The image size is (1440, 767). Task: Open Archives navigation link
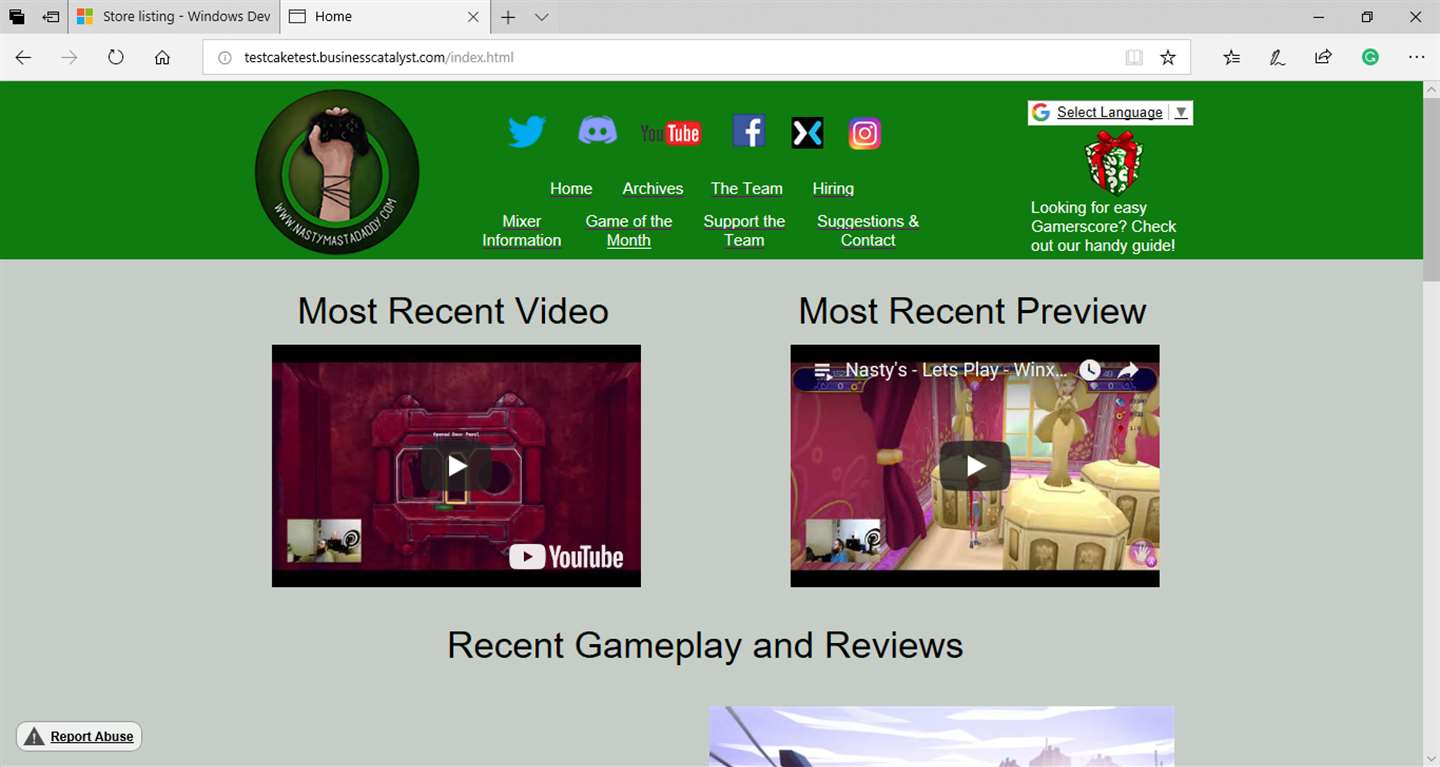coord(653,189)
